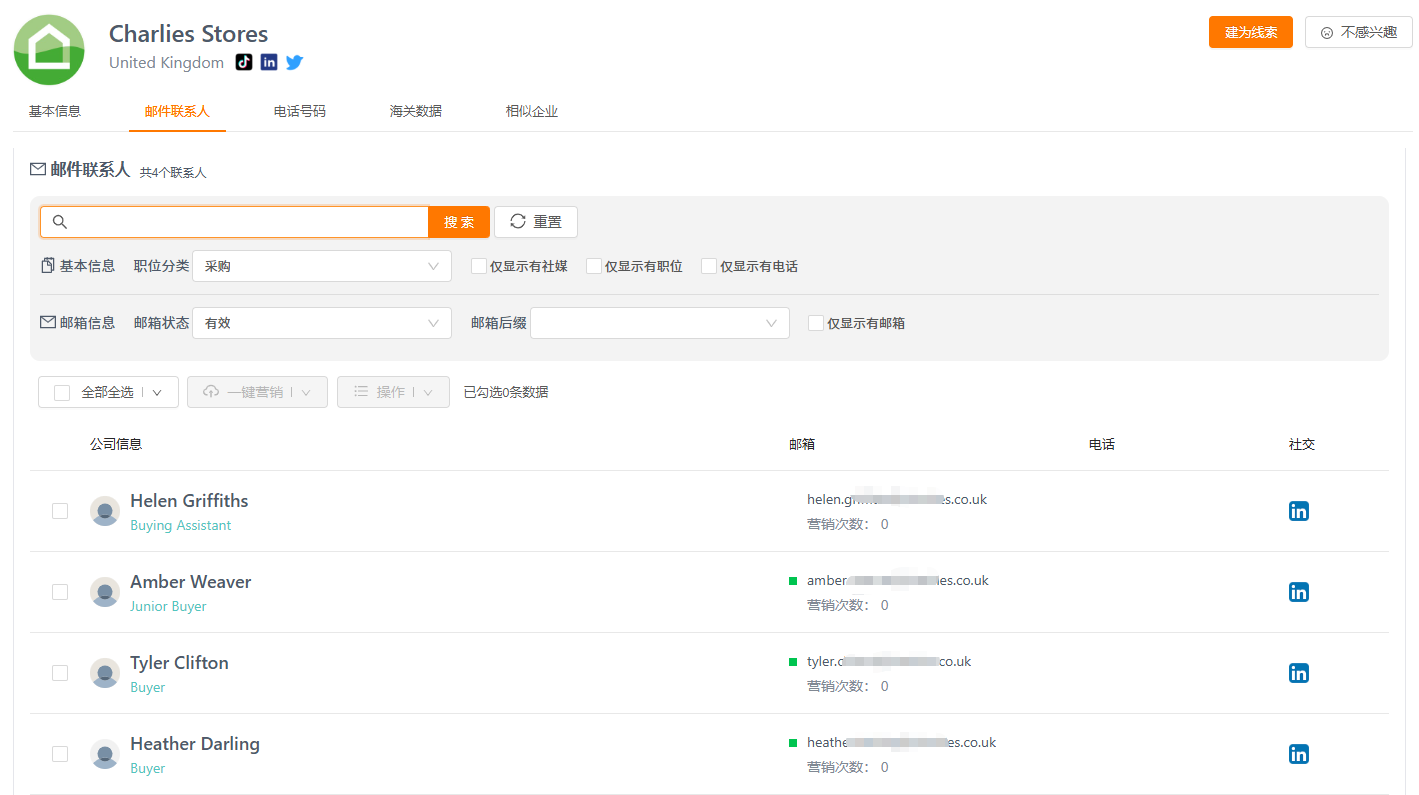The image size is (1419, 795).
Task: Click the 已勾选0条数据 selection count
Action: 506,392
